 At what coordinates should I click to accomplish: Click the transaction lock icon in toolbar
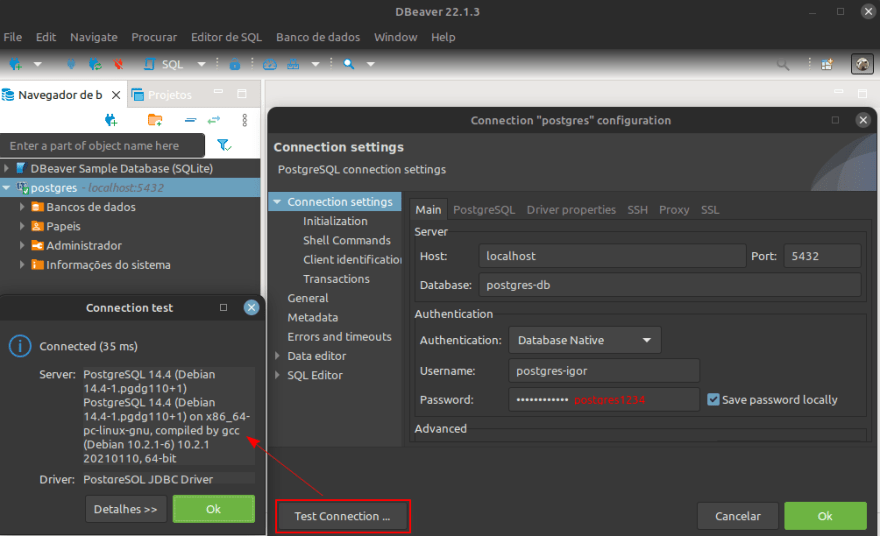pos(235,65)
